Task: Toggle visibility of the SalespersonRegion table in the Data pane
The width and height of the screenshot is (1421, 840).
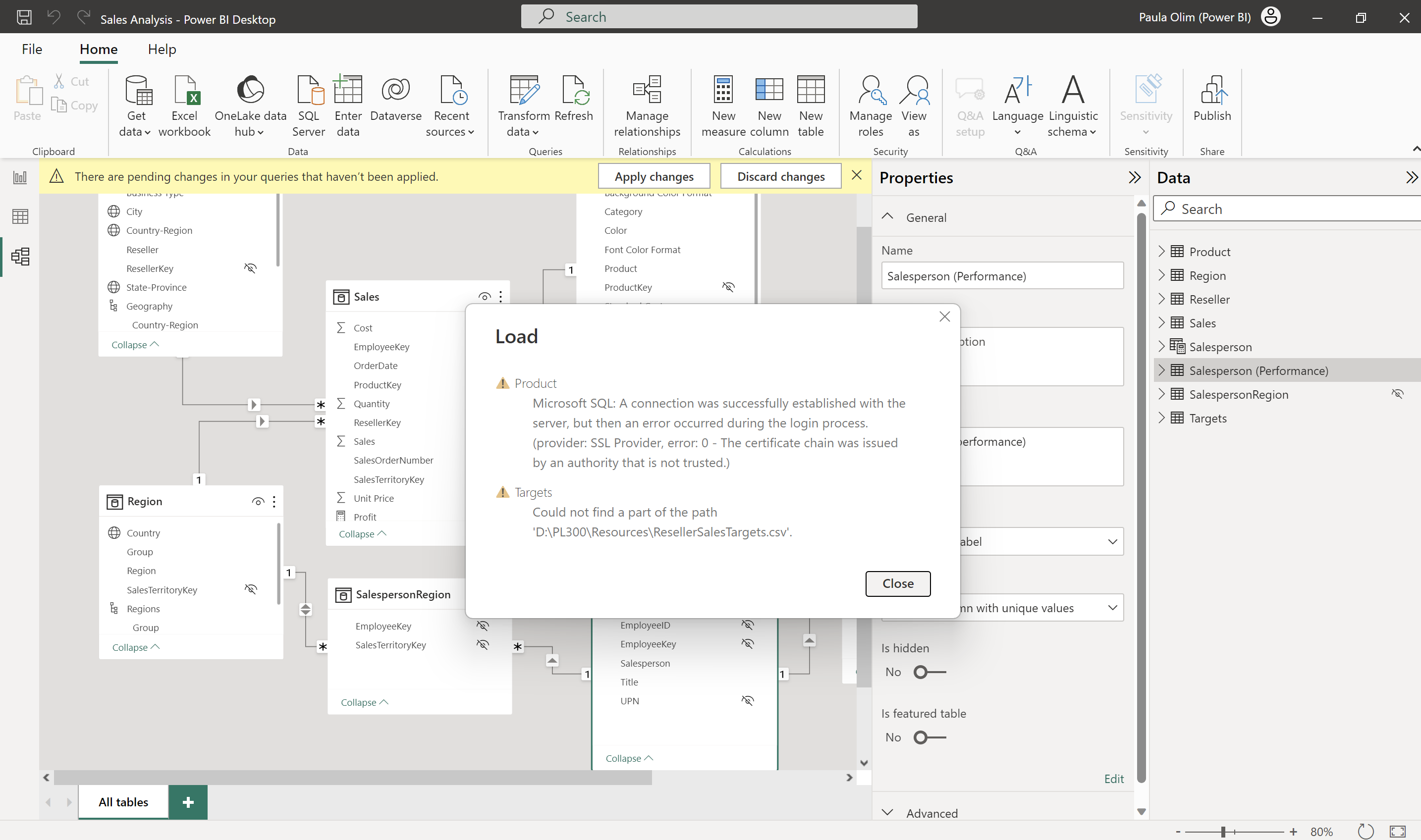Action: click(1397, 394)
